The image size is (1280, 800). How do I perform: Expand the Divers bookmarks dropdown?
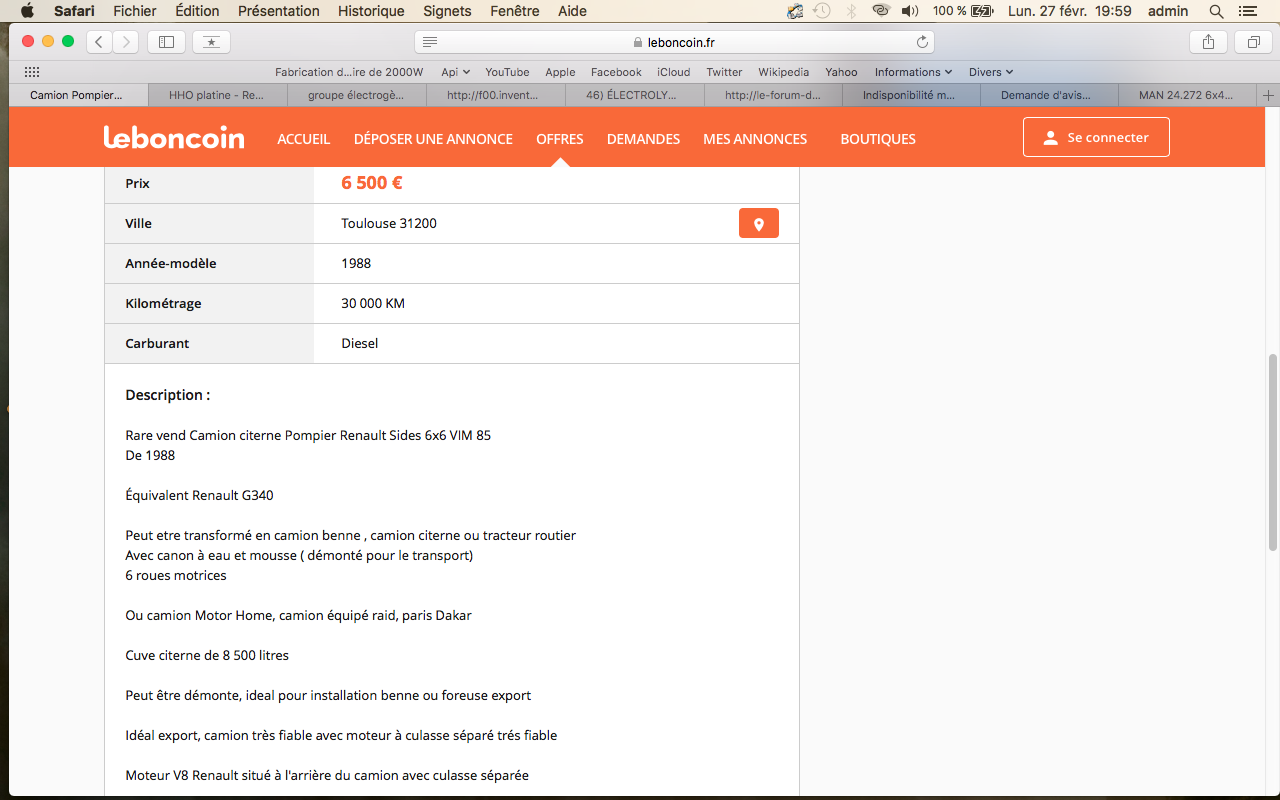[991, 72]
